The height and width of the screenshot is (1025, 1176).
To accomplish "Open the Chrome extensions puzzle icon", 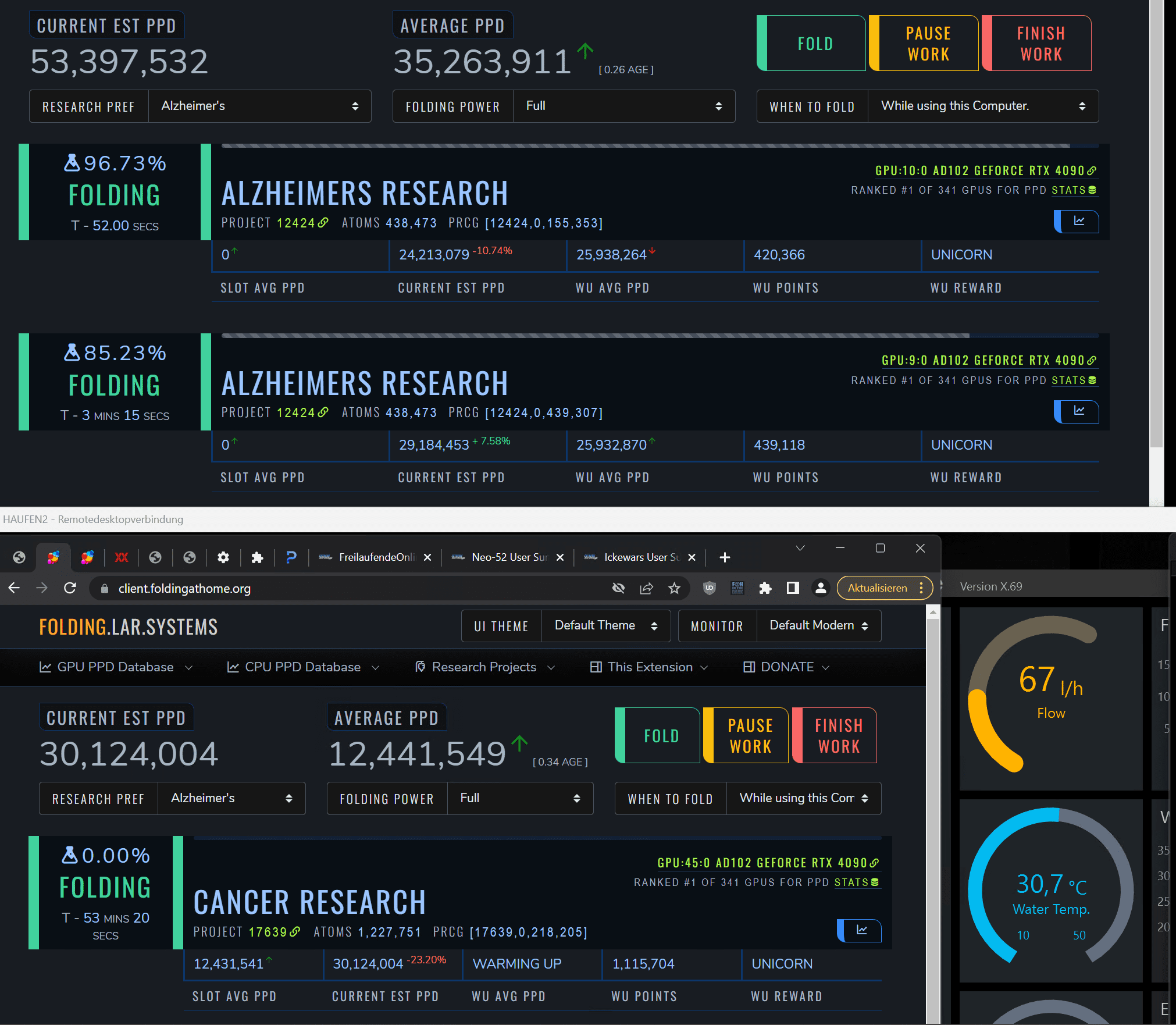I will 765,588.
